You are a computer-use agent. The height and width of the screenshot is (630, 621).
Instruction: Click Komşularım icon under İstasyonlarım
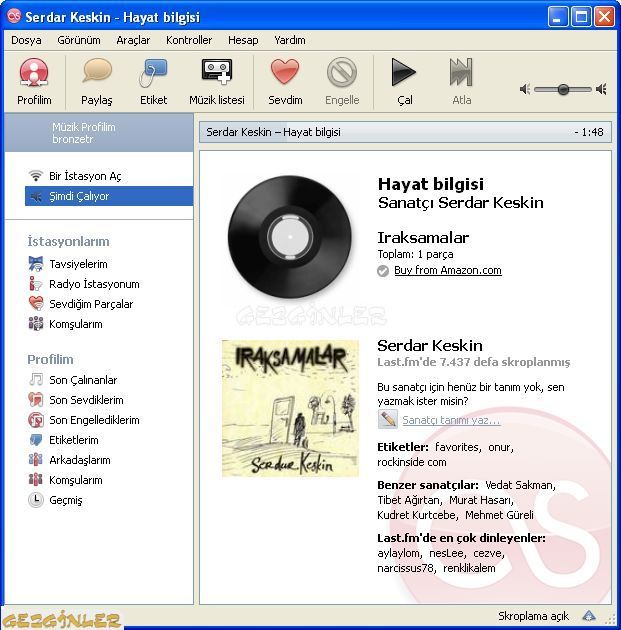coord(36,324)
